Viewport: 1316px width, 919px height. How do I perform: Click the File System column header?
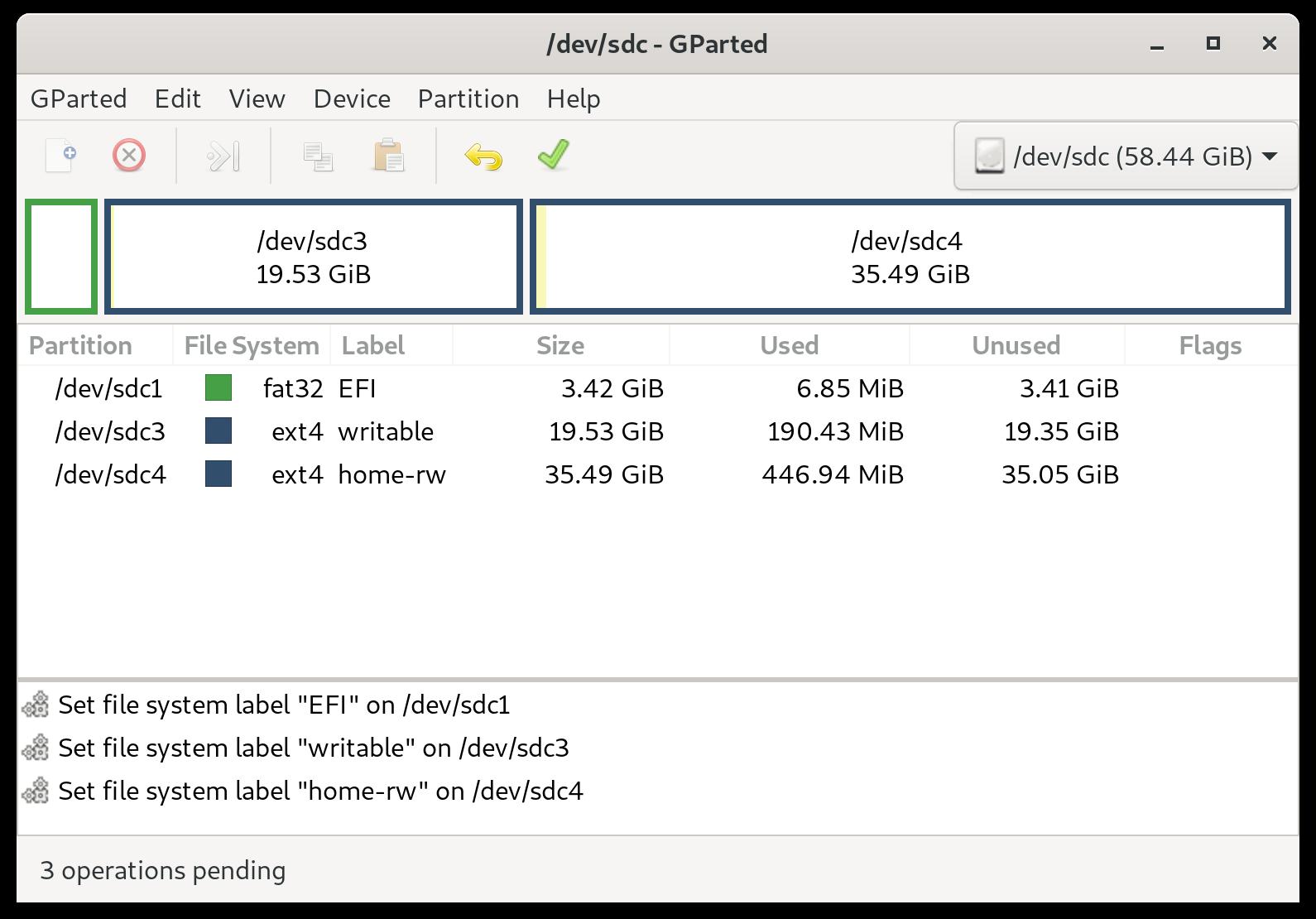252,345
